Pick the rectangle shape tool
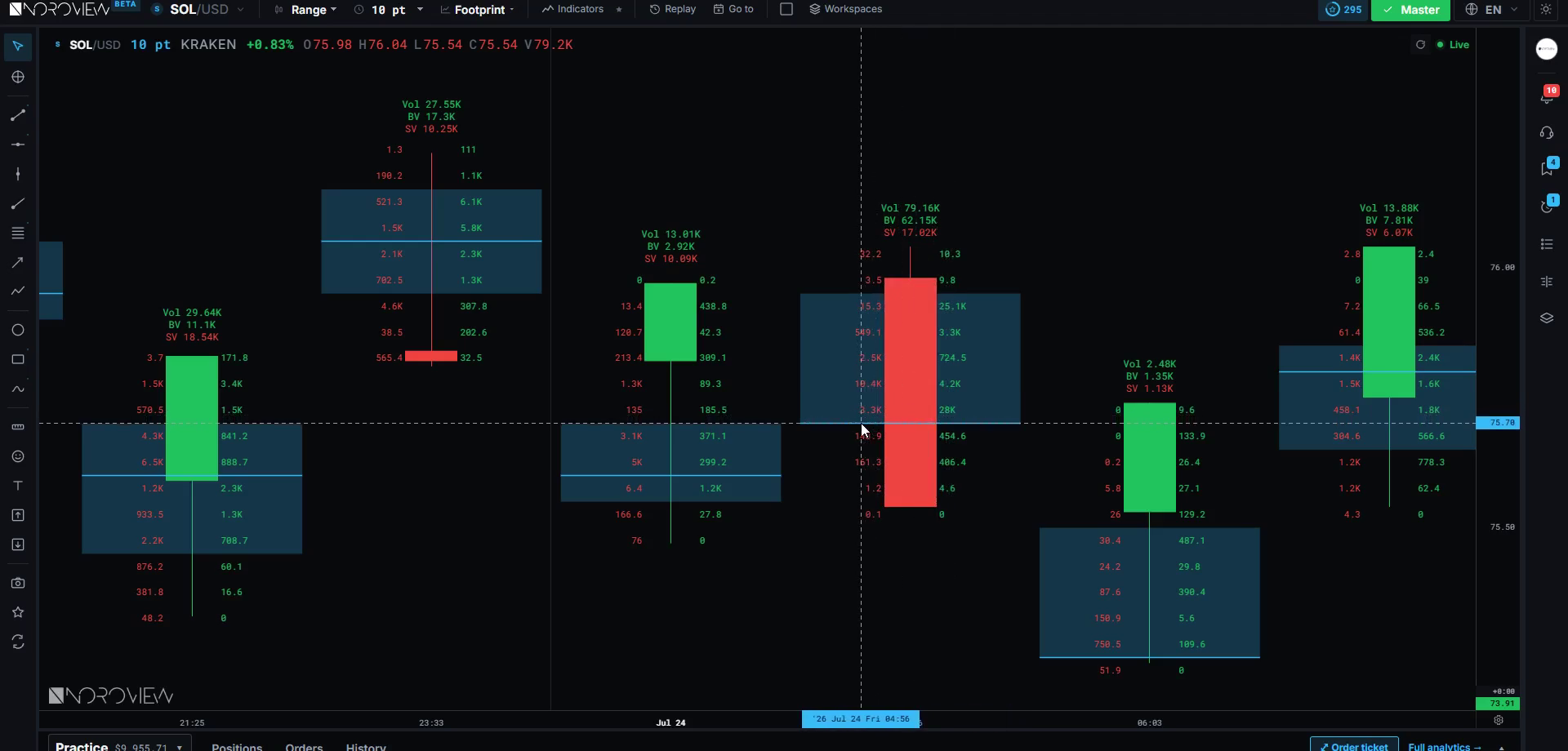Viewport: 1568px width, 751px height. 18,359
